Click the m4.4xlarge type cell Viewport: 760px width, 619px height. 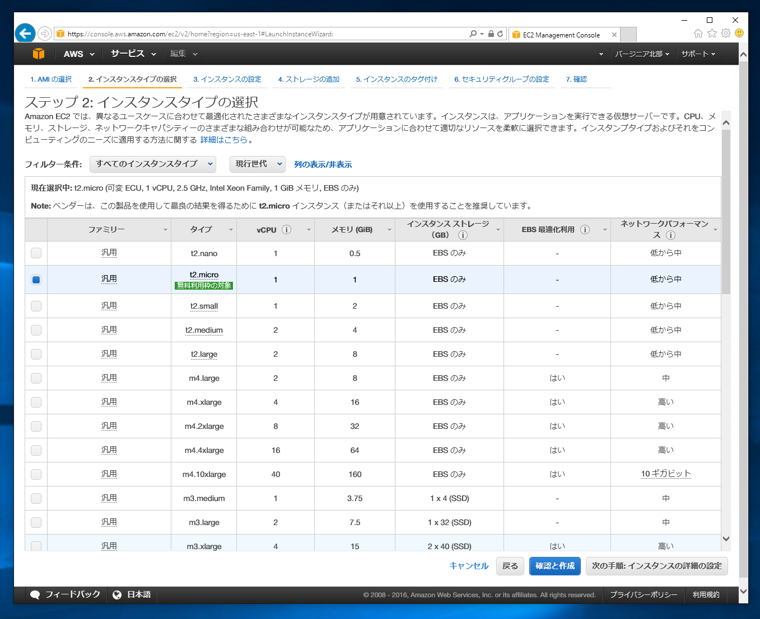click(x=204, y=450)
